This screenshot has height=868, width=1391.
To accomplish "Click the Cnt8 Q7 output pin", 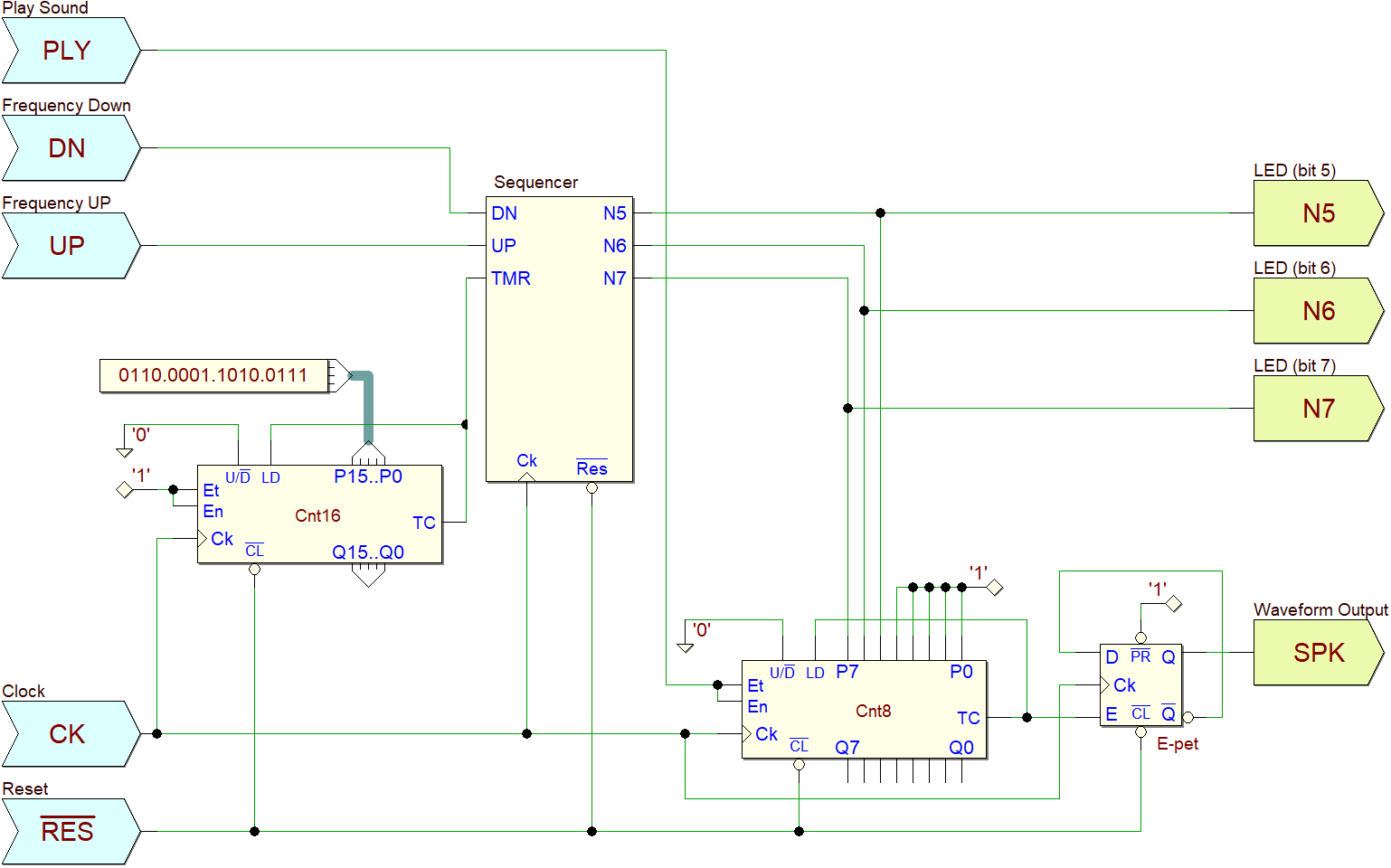I will click(x=847, y=748).
